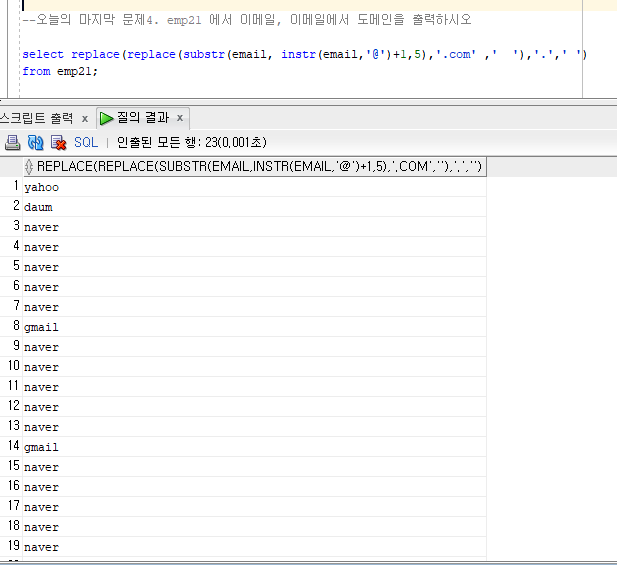Click the refresh query results icon

pyautogui.click(x=35, y=142)
